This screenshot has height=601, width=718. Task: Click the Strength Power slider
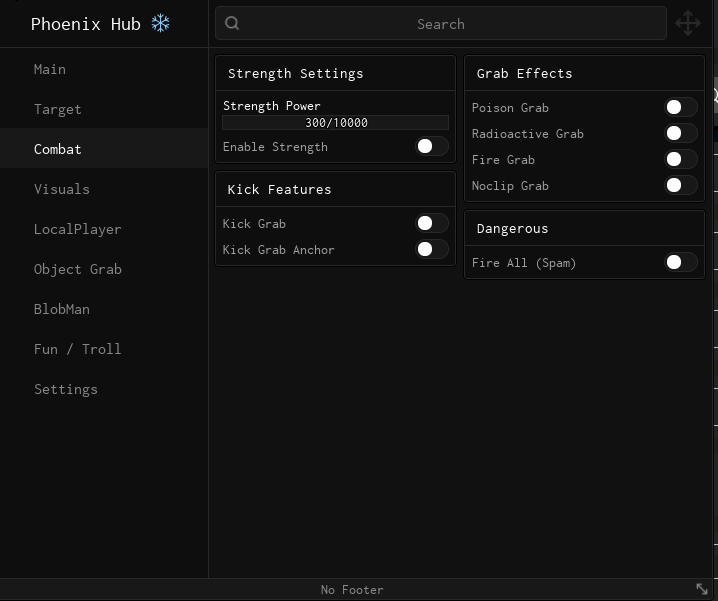click(x=336, y=123)
